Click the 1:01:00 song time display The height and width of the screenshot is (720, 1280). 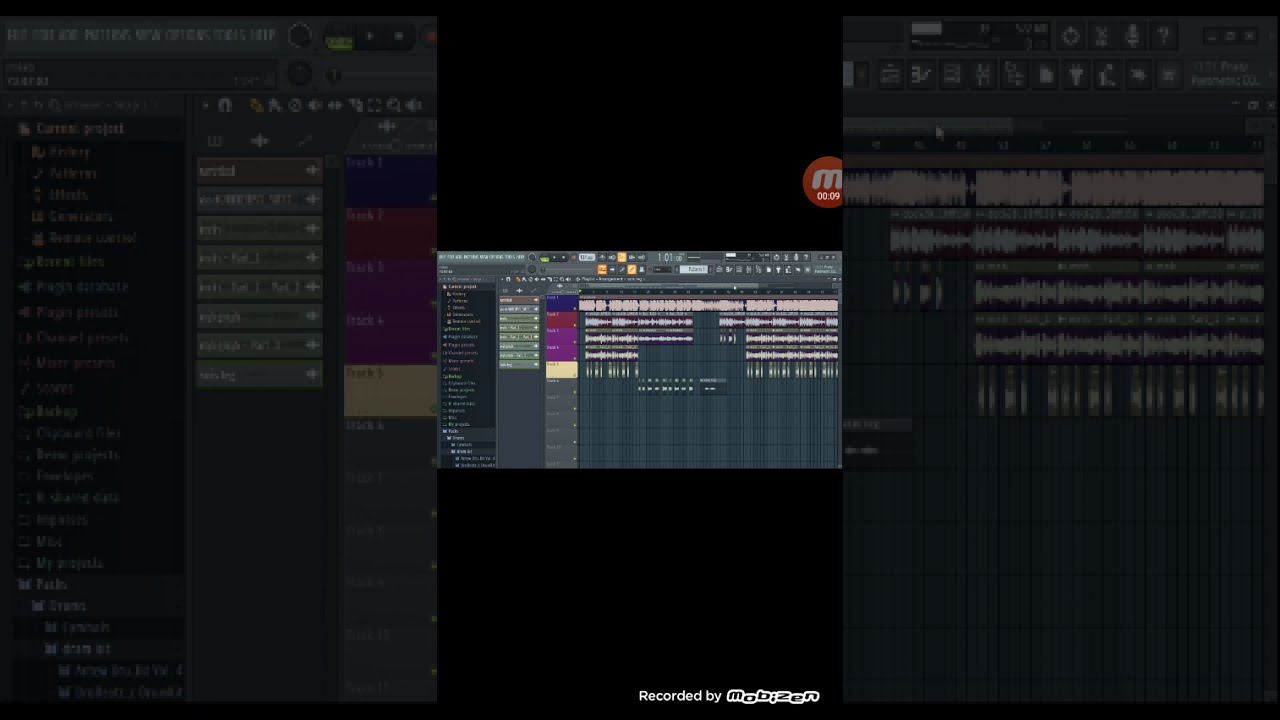(671, 257)
